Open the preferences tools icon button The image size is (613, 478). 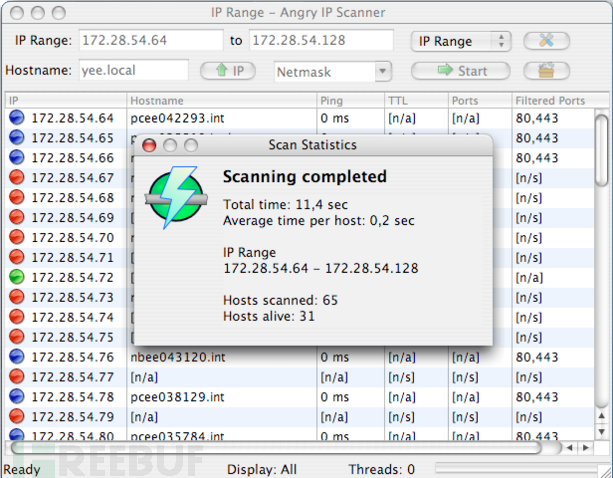pos(547,41)
